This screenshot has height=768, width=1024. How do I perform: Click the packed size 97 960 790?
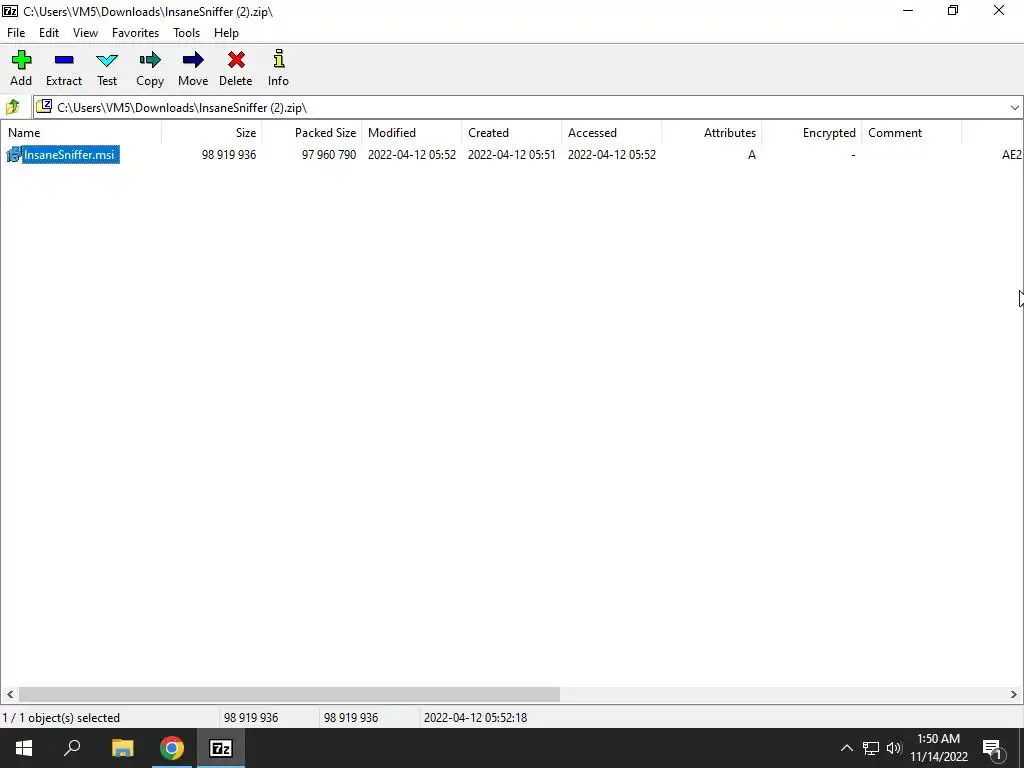329,155
